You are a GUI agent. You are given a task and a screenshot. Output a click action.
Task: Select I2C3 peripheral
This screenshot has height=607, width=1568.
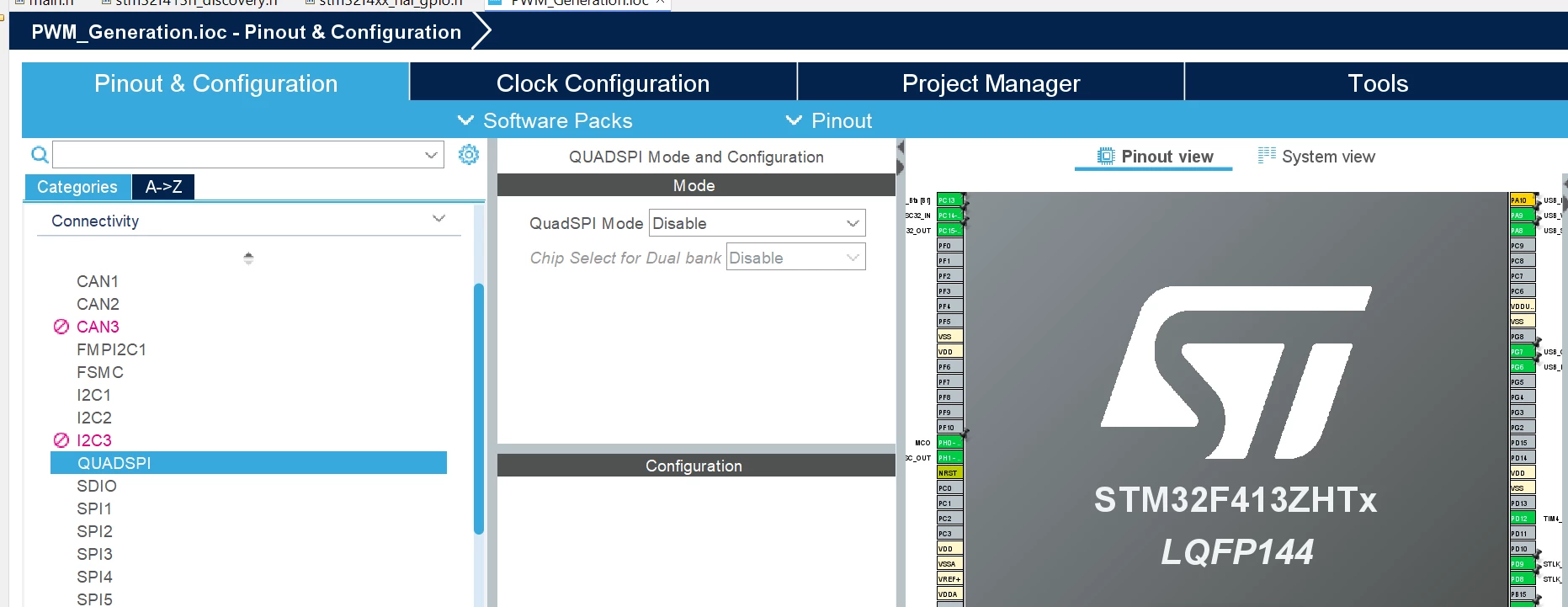[93, 440]
